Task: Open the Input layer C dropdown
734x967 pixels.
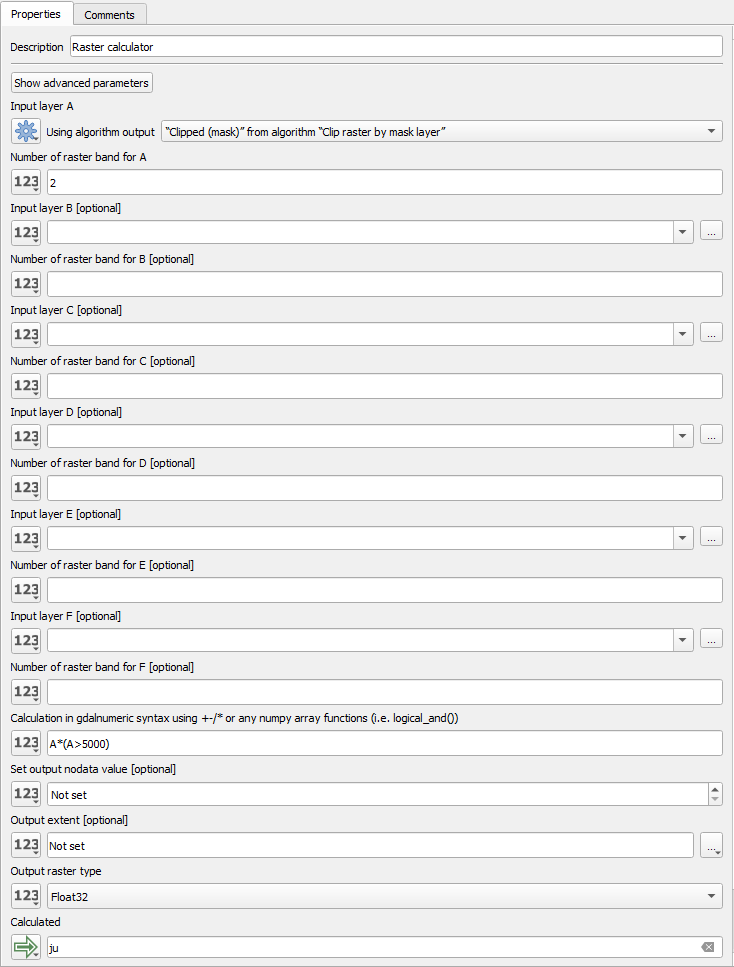Action: [684, 334]
